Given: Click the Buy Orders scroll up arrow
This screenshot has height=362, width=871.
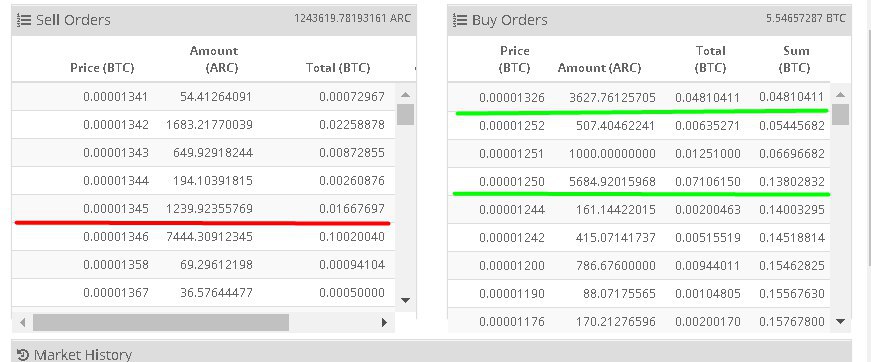Looking at the screenshot, I should coord(840,95).
